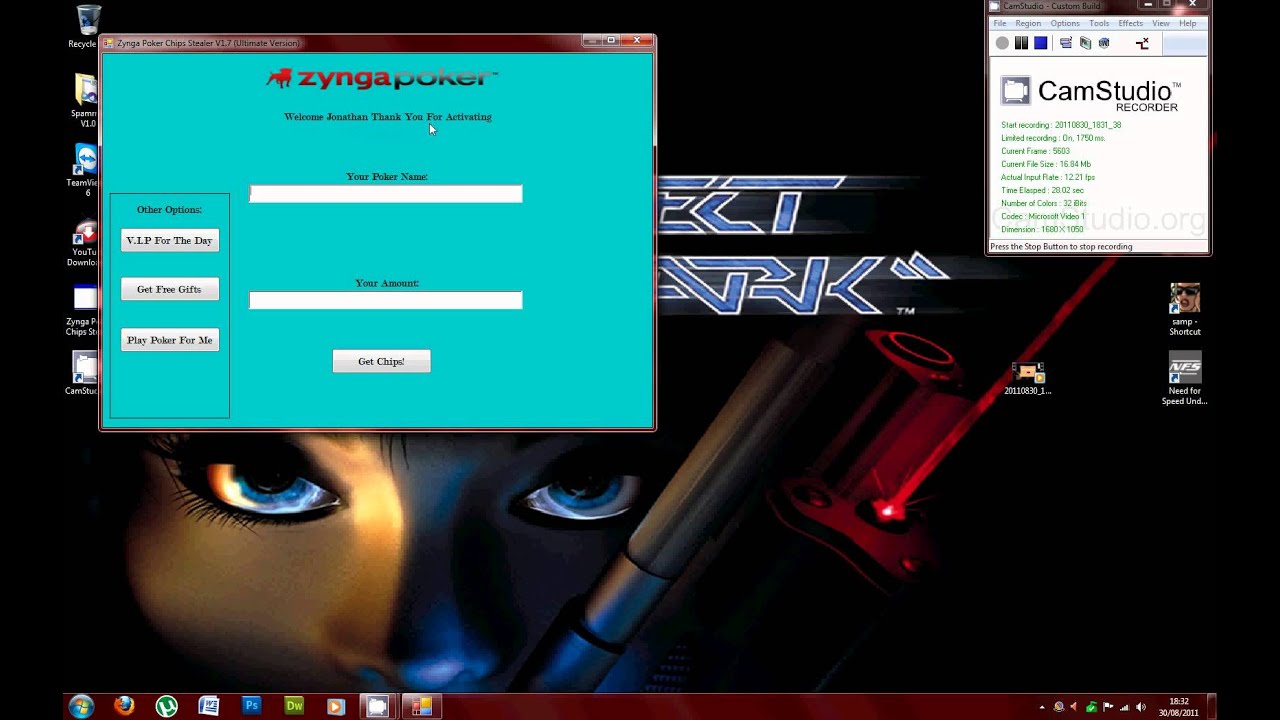Click CamStudio status bar stop recording message
Image resolution: width=1280 pixels, height=720 pixels.
[x=1061, y=247]
